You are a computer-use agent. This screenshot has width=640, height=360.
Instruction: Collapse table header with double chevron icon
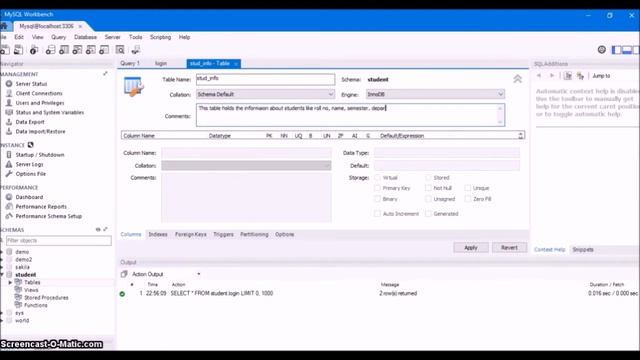[x=518, y=79]
